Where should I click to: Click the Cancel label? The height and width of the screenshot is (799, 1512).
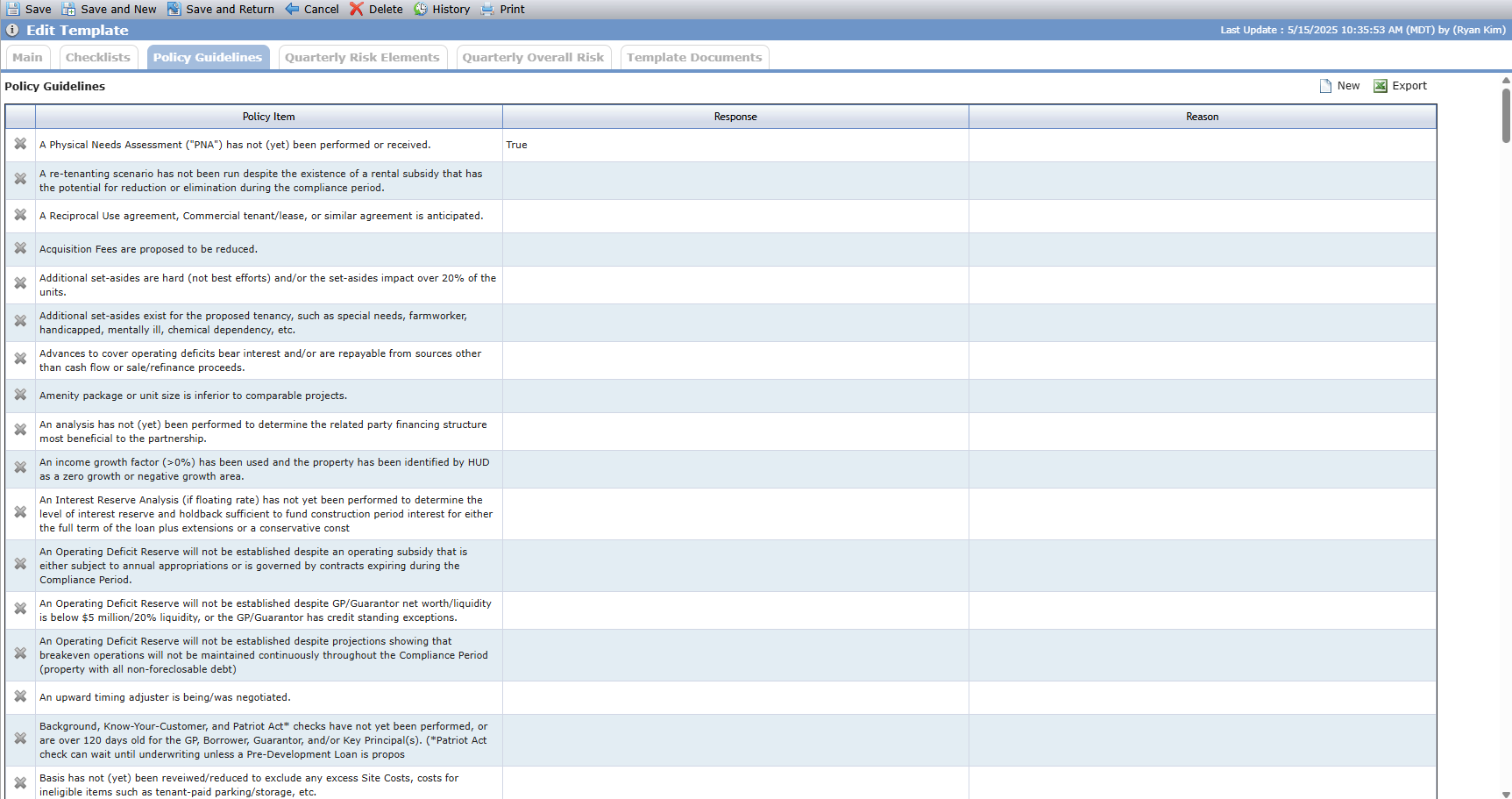coord(322,9)
